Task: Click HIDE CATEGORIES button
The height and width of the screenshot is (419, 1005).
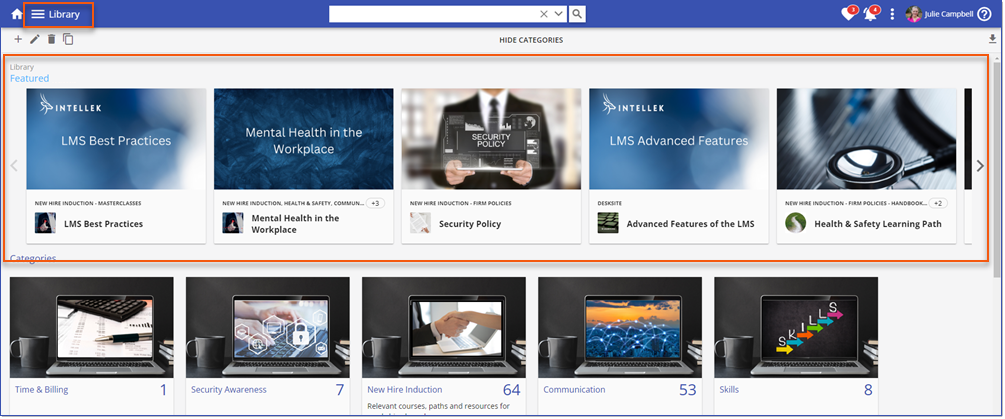Action: tap(531, 40)
